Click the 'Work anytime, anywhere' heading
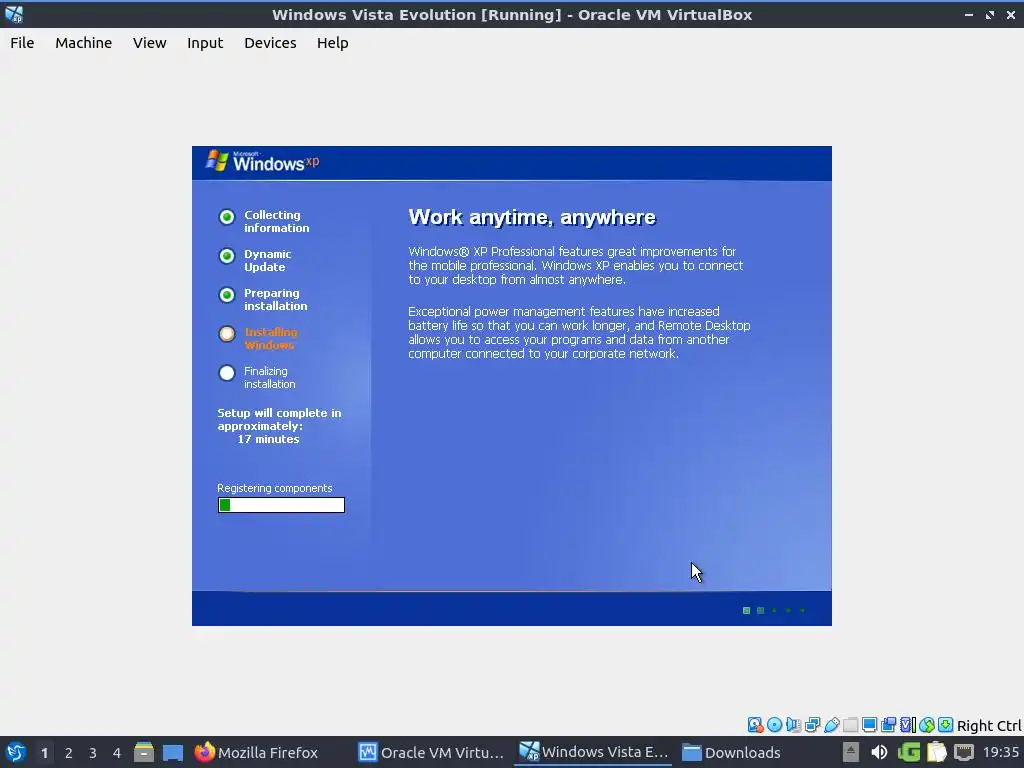This screenshot has width=1024, height=768. pos(532,217)
